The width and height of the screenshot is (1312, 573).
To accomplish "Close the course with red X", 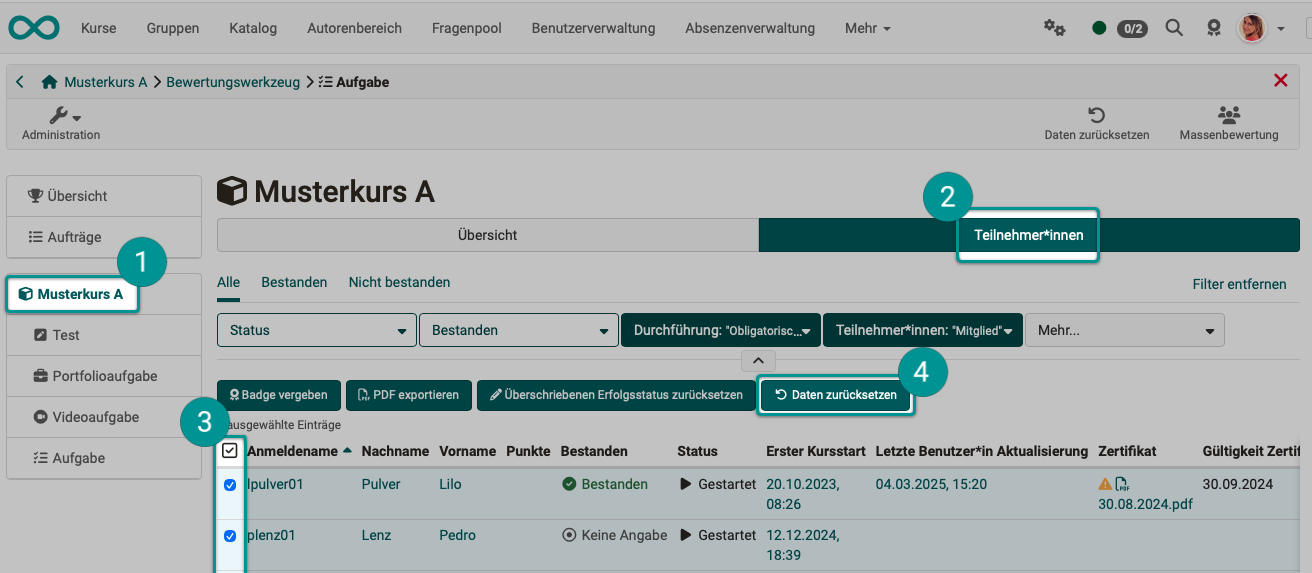I will (x=1280, y=81).
